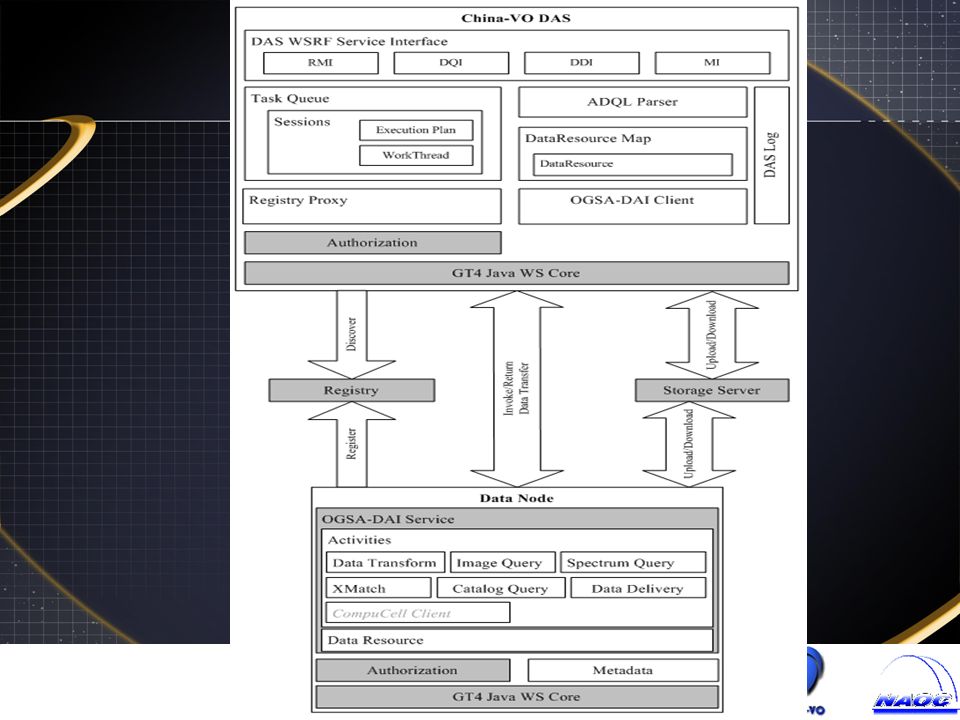Click the Invoke/Return Data Transfer arrow

[x=516, y=389]
